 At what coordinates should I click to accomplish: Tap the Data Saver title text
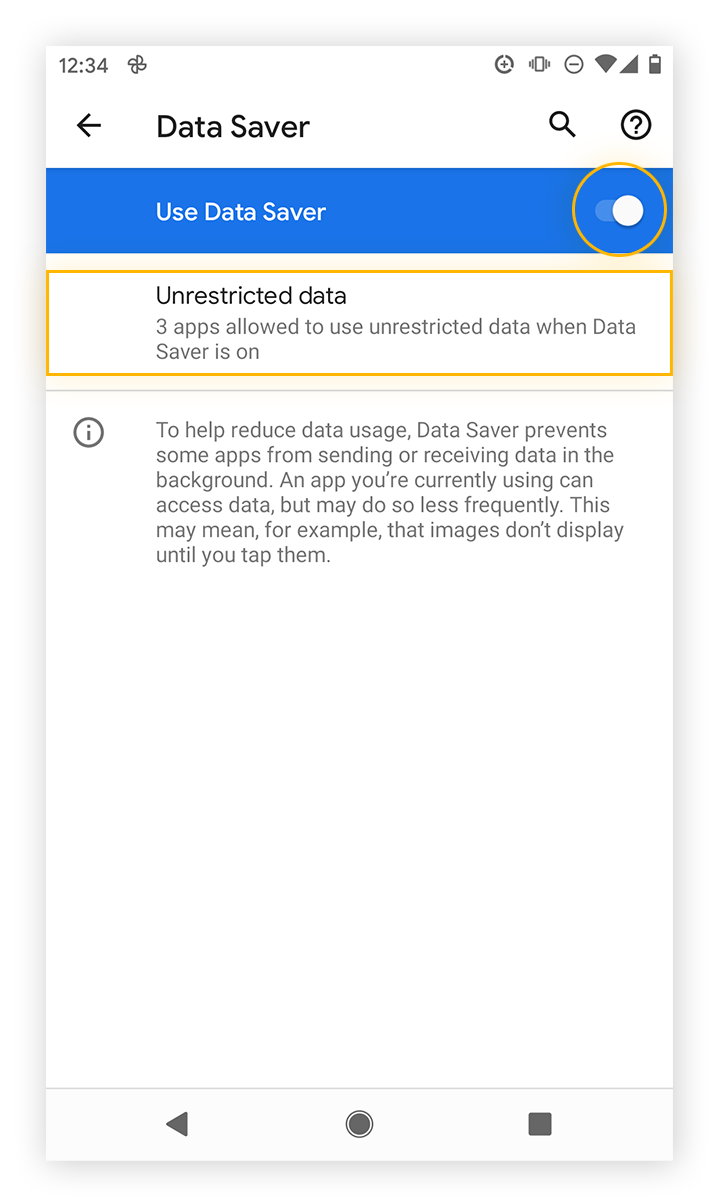(x=232, y=127)
